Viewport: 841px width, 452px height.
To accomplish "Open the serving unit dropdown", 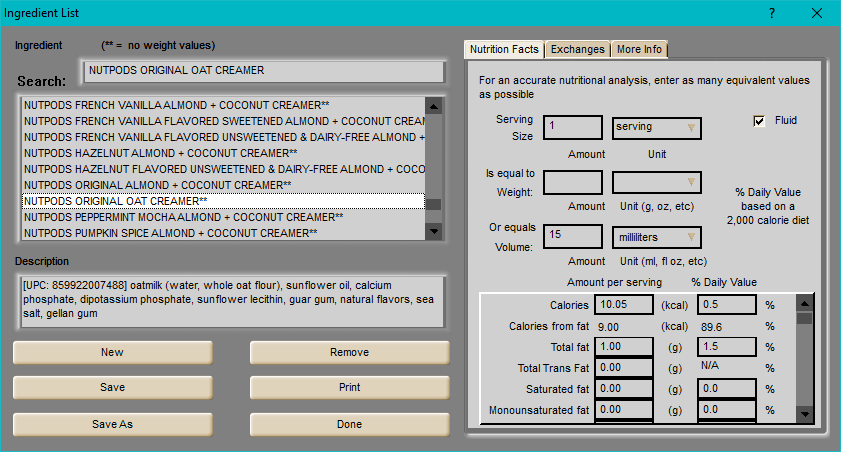I will (656, 128).
